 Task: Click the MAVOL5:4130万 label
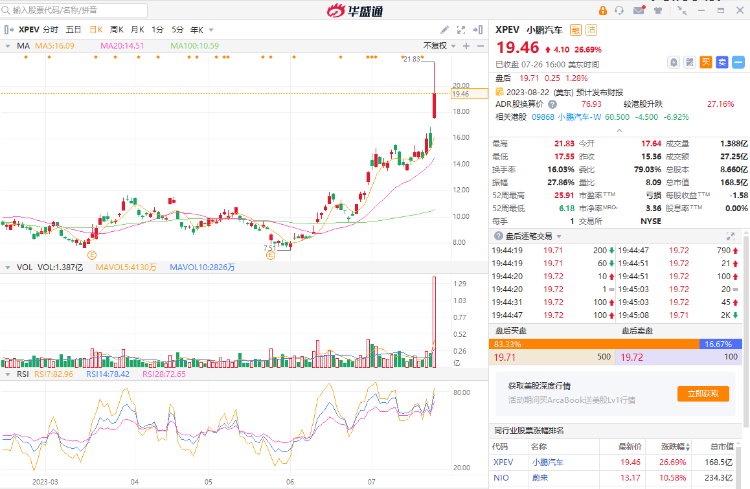tap(126, 267)
